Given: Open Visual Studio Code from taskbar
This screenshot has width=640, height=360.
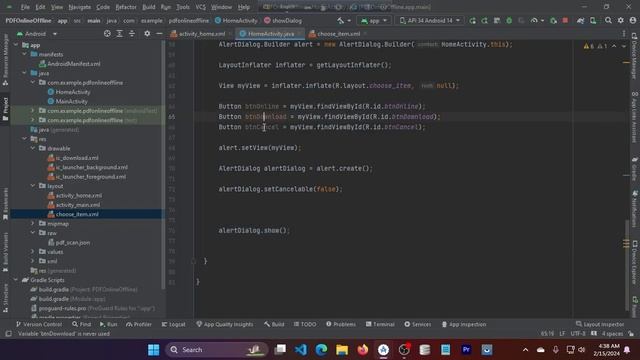Looking at the screenshot, I should coord(301,350).
